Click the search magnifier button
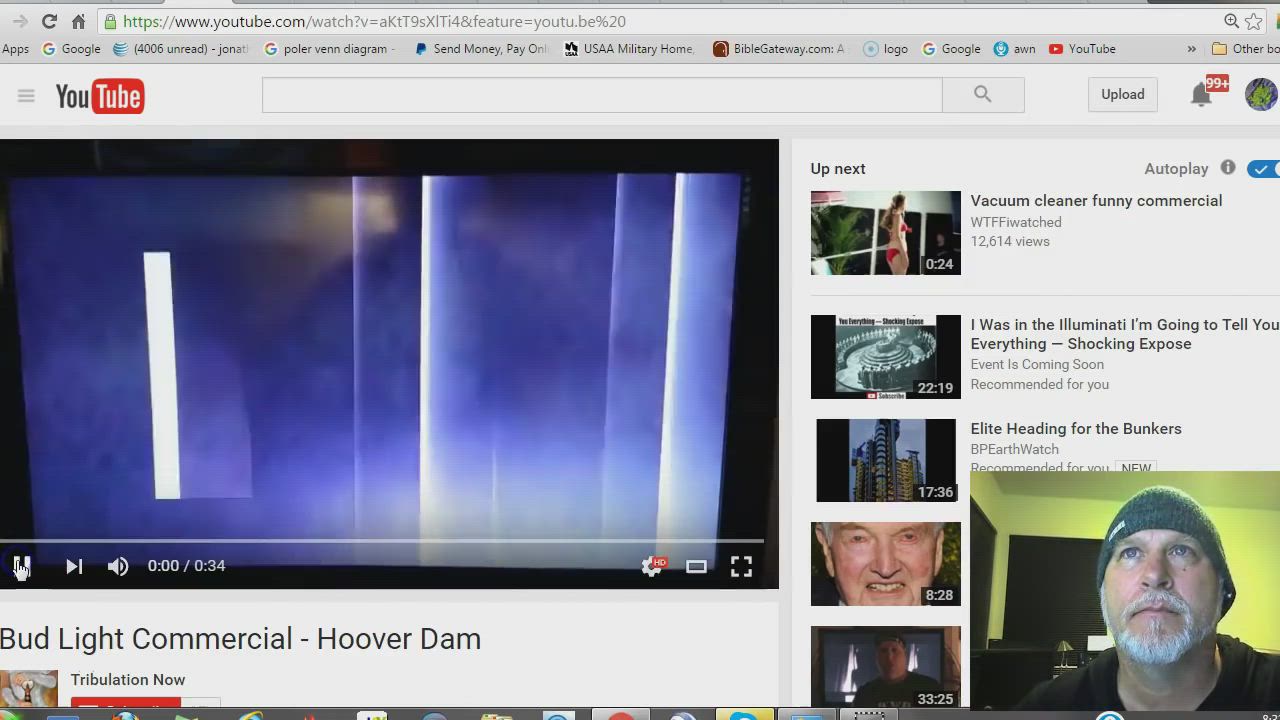The image size is (1280, 720). click(x=982, y=94)
